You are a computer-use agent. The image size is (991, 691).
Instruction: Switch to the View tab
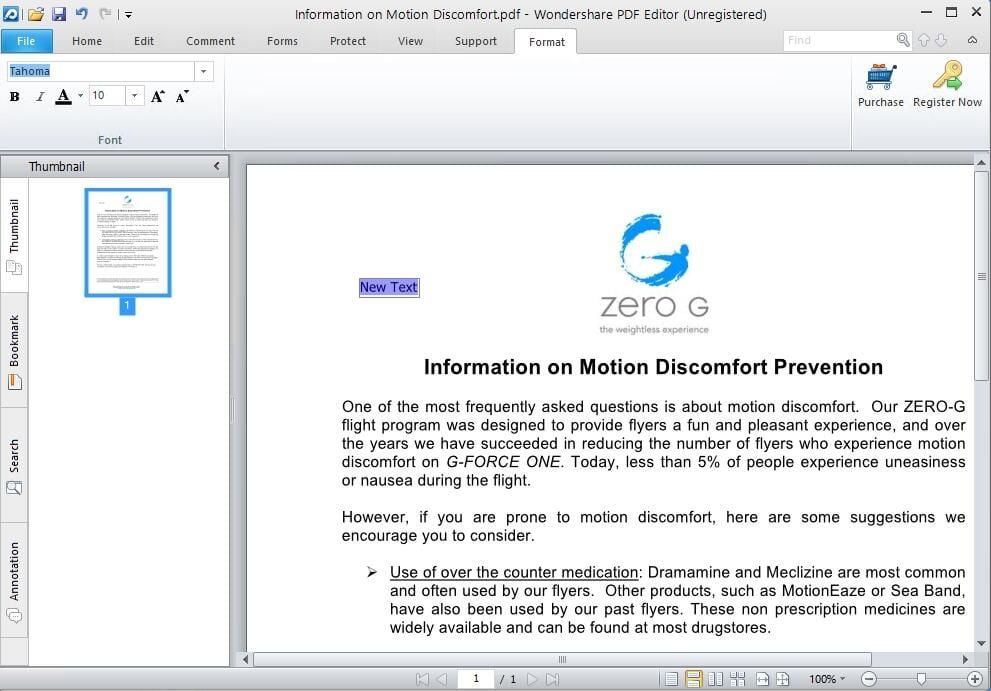click(x=410, y=41)
